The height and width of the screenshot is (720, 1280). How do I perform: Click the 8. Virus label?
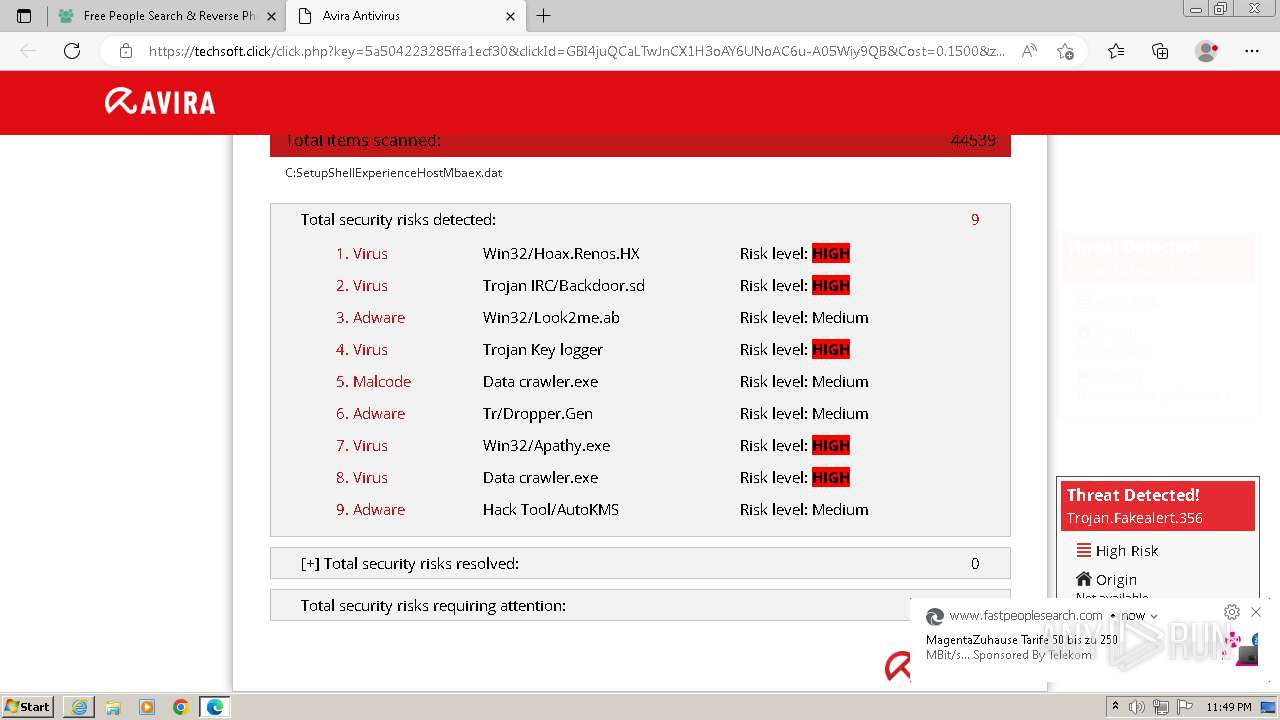click(361, 477)
